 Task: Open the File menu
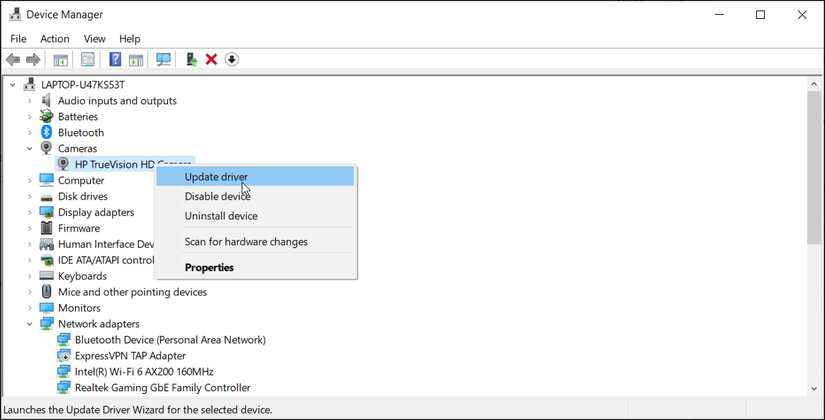(x=18, y=38)
